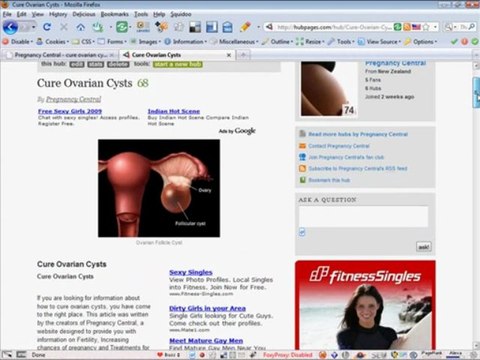Click the 'start a new hub' button
Viewport: 480px width, 360px height.
click(178, 64)
